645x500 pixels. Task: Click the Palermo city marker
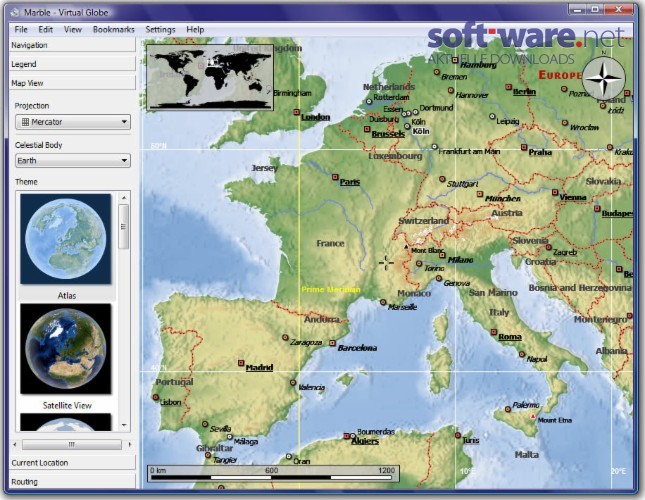coord(508,409)
